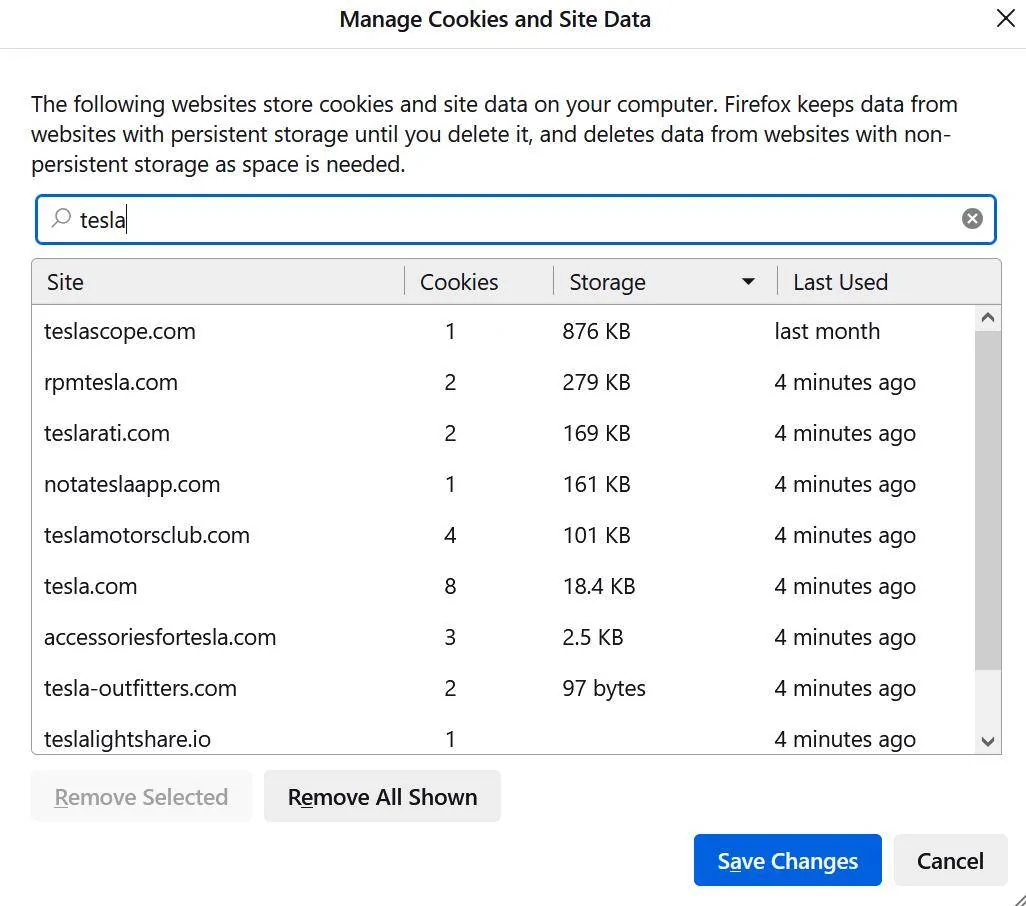Image resolution: width=1026 pixels, height=906 pixels.
Task: Select the accessoriesfortesla.com row
Action: [x=503, y=637]
